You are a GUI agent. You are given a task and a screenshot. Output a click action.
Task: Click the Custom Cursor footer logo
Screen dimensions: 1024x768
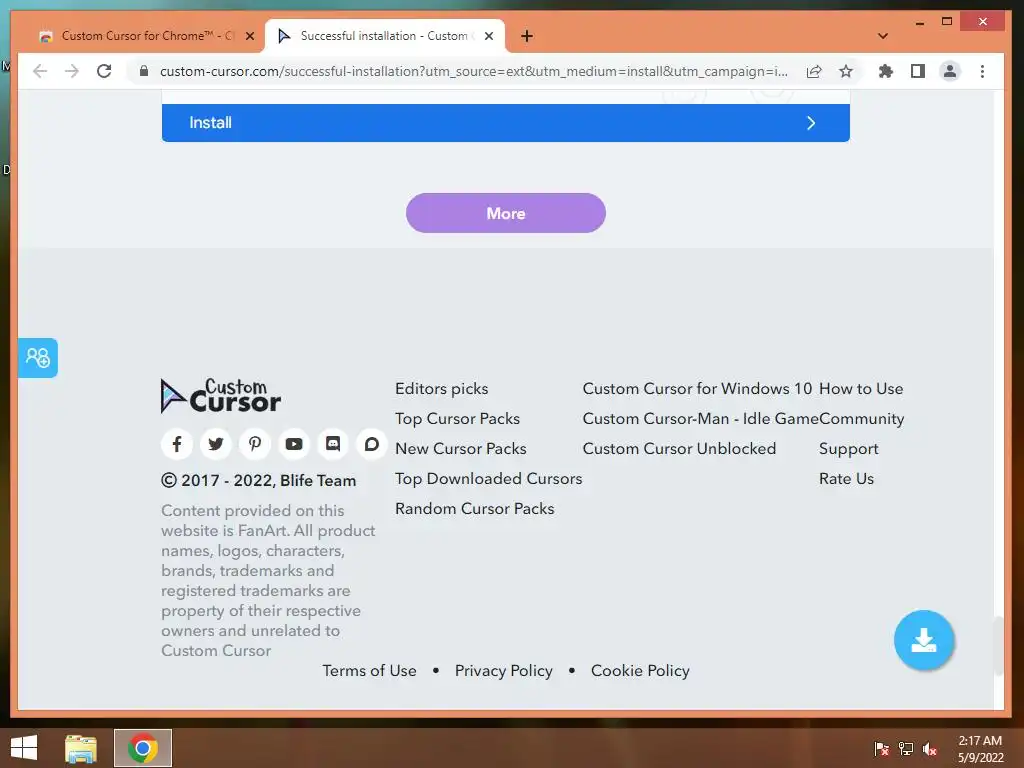pos(221,396)
